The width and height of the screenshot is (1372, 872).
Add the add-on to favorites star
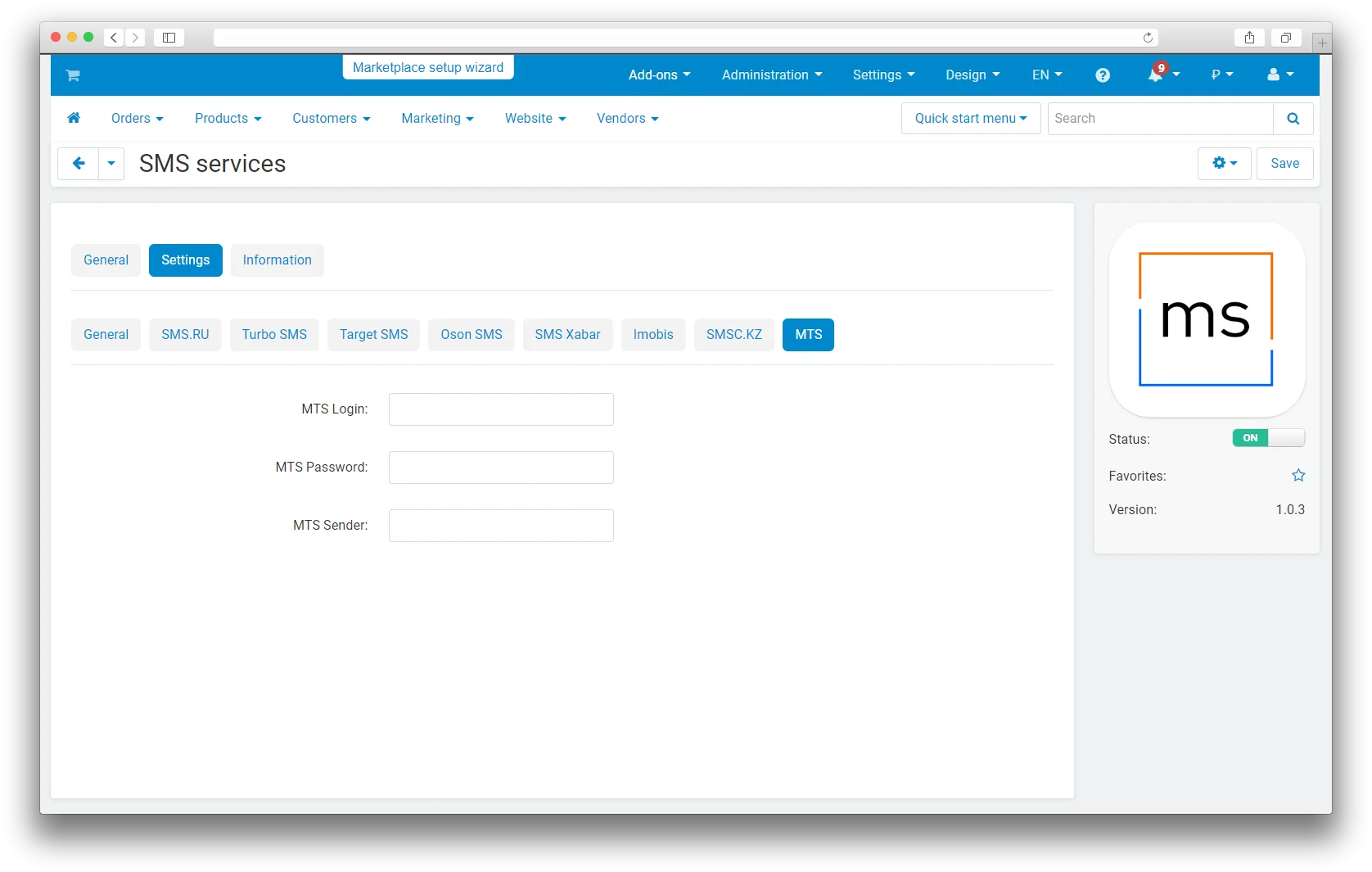[x=1298, y=476]
